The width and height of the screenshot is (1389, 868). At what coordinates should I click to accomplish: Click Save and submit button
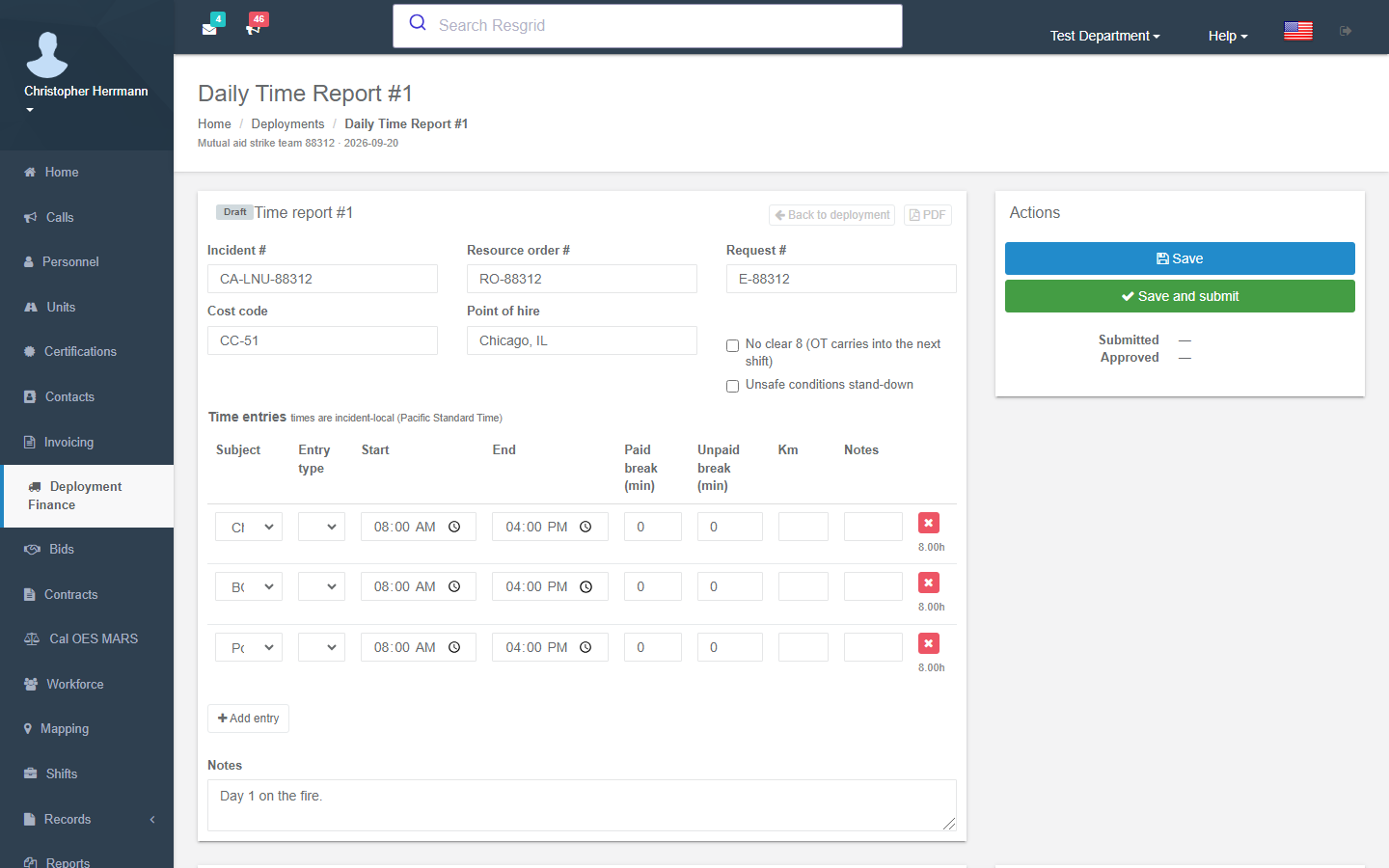[1180, 296]
